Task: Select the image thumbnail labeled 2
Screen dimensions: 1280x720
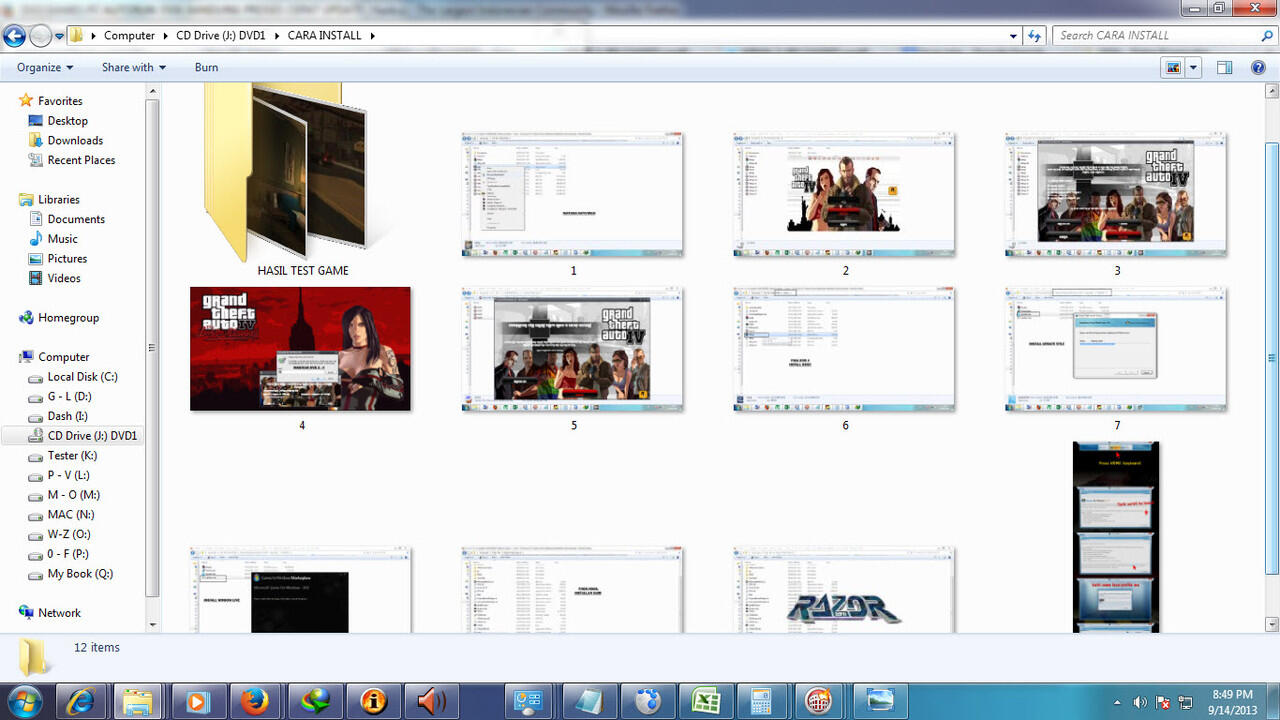Action: pyautogui.click(x=844, y=195)
